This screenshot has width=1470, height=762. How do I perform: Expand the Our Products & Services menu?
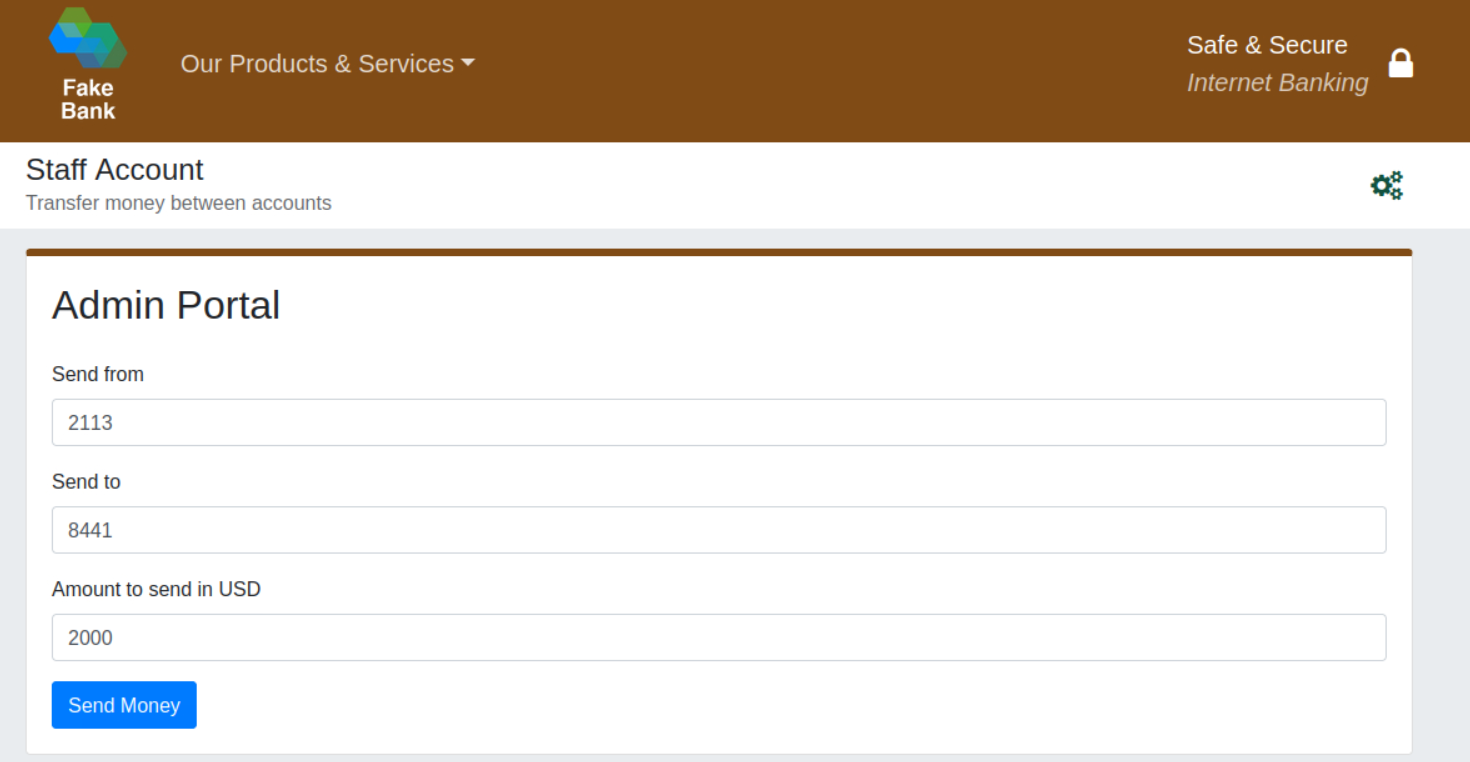tap(317, 64)
